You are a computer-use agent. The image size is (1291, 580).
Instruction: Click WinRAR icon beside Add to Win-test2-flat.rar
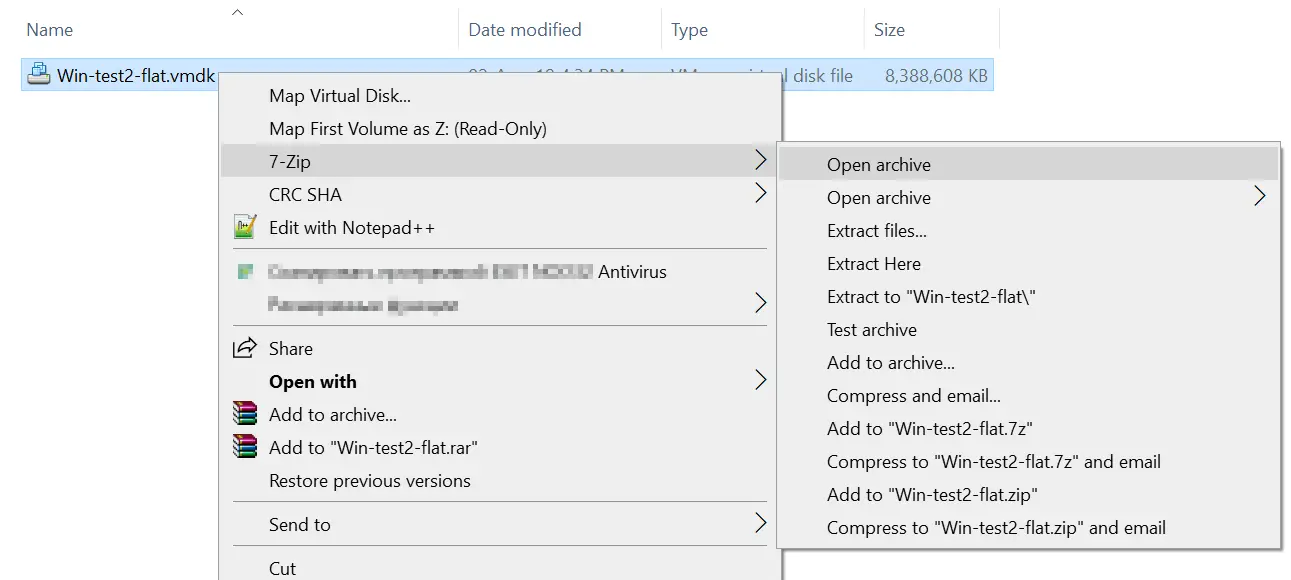(245, 447)
